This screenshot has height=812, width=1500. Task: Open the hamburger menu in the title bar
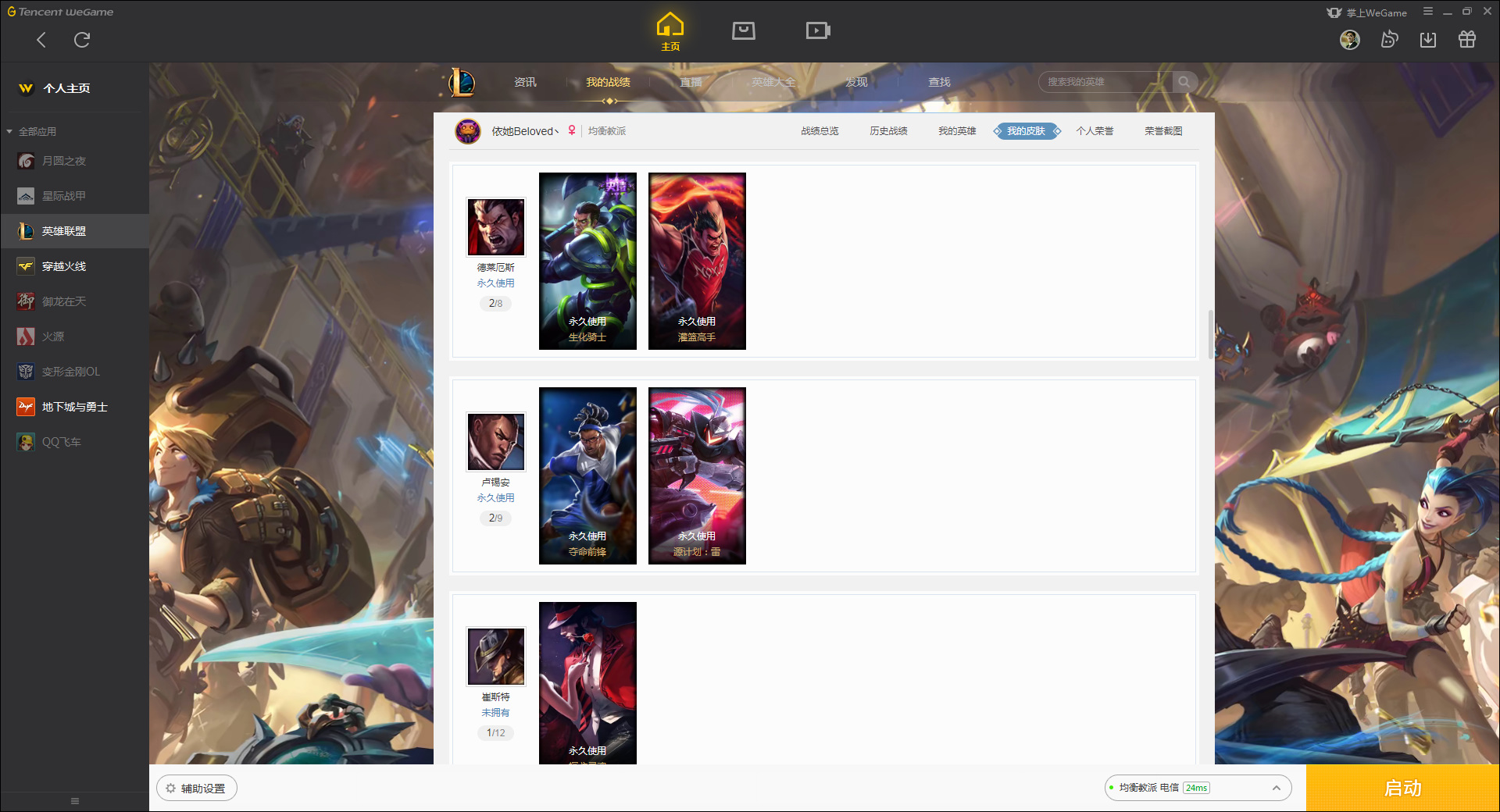1428,12
